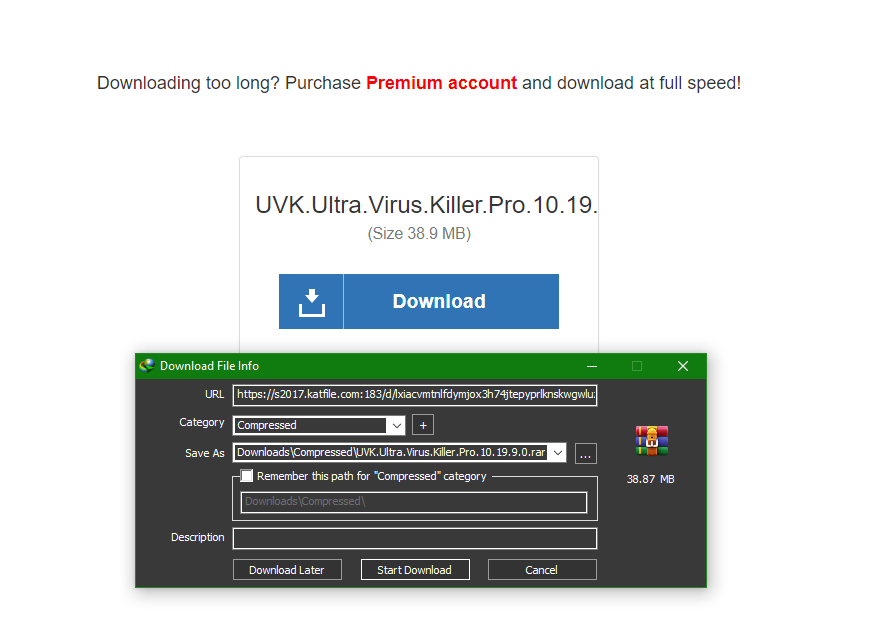
Task: Add new category with plus button
Action: click(x=423, y=425)
